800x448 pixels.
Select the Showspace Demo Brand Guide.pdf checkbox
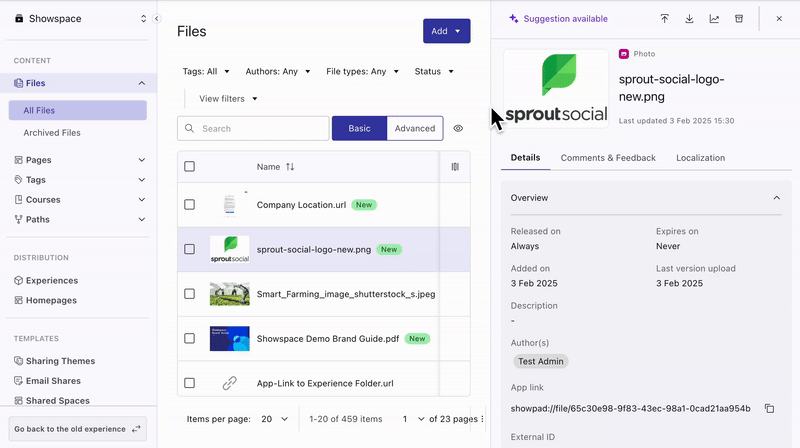click(x=190, y=339)
